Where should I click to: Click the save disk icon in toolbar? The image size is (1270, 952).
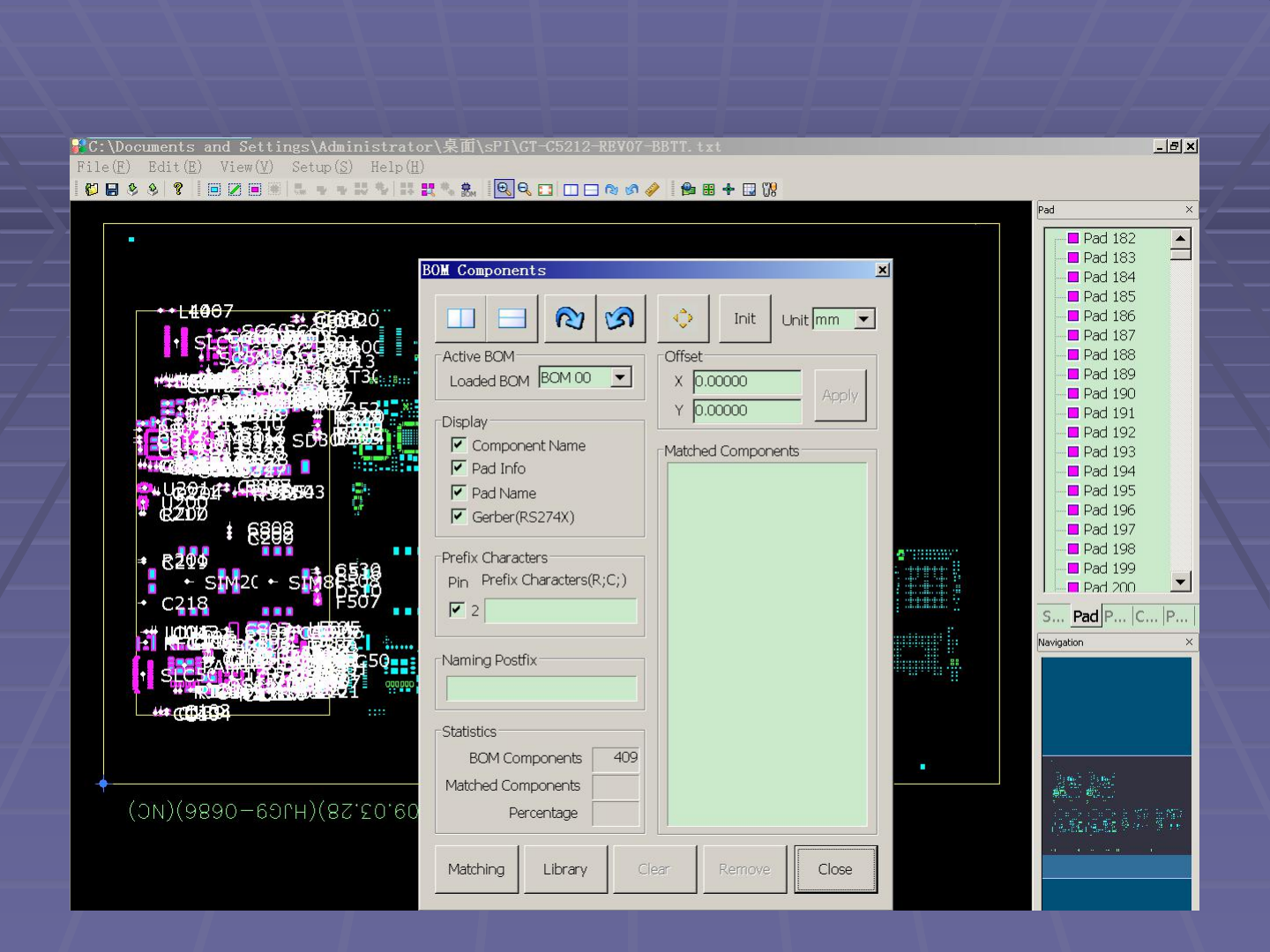click(x=112, y=190)
